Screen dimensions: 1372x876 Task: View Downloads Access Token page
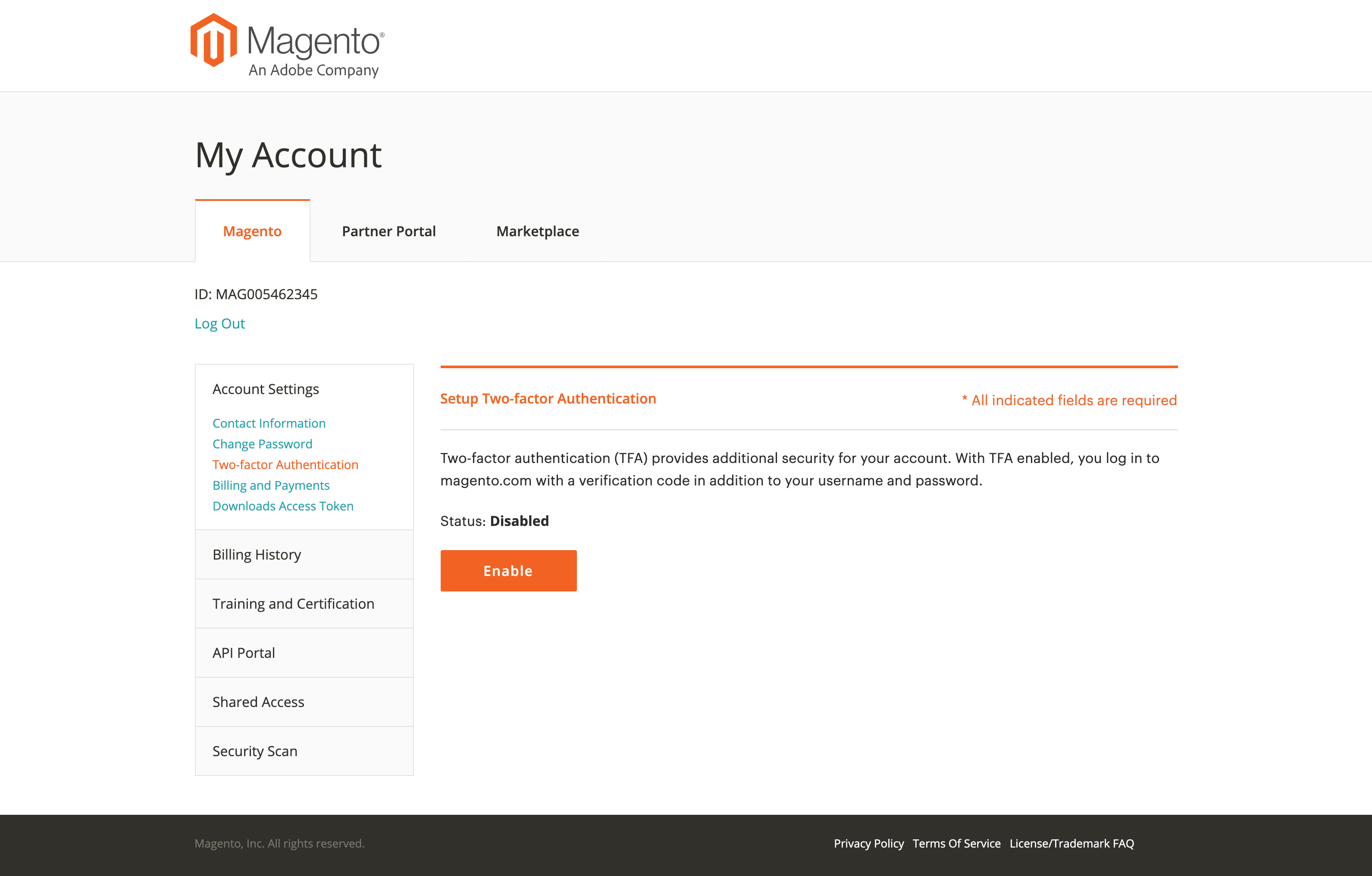(x=282, y=506)
